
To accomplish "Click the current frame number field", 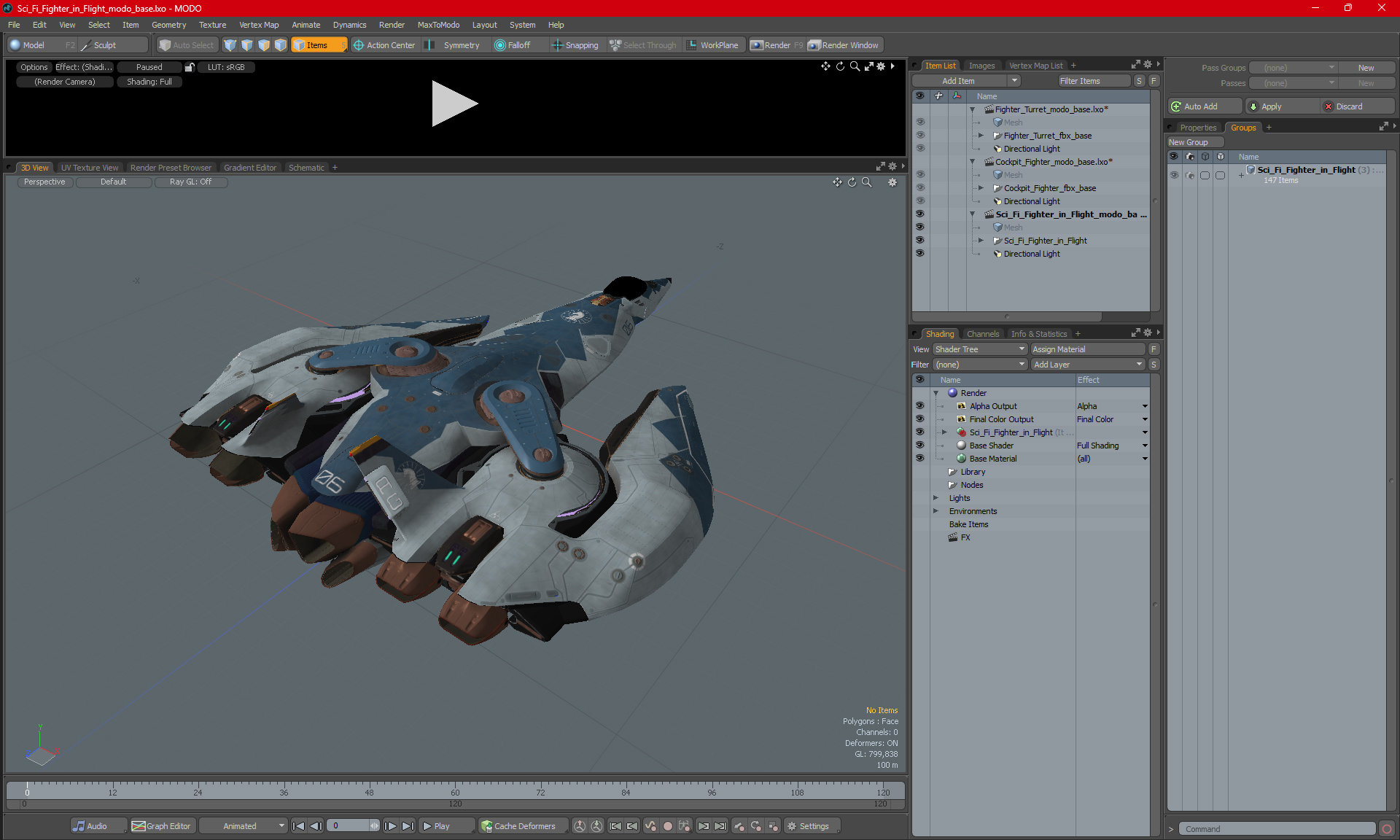I will (349, 826).
